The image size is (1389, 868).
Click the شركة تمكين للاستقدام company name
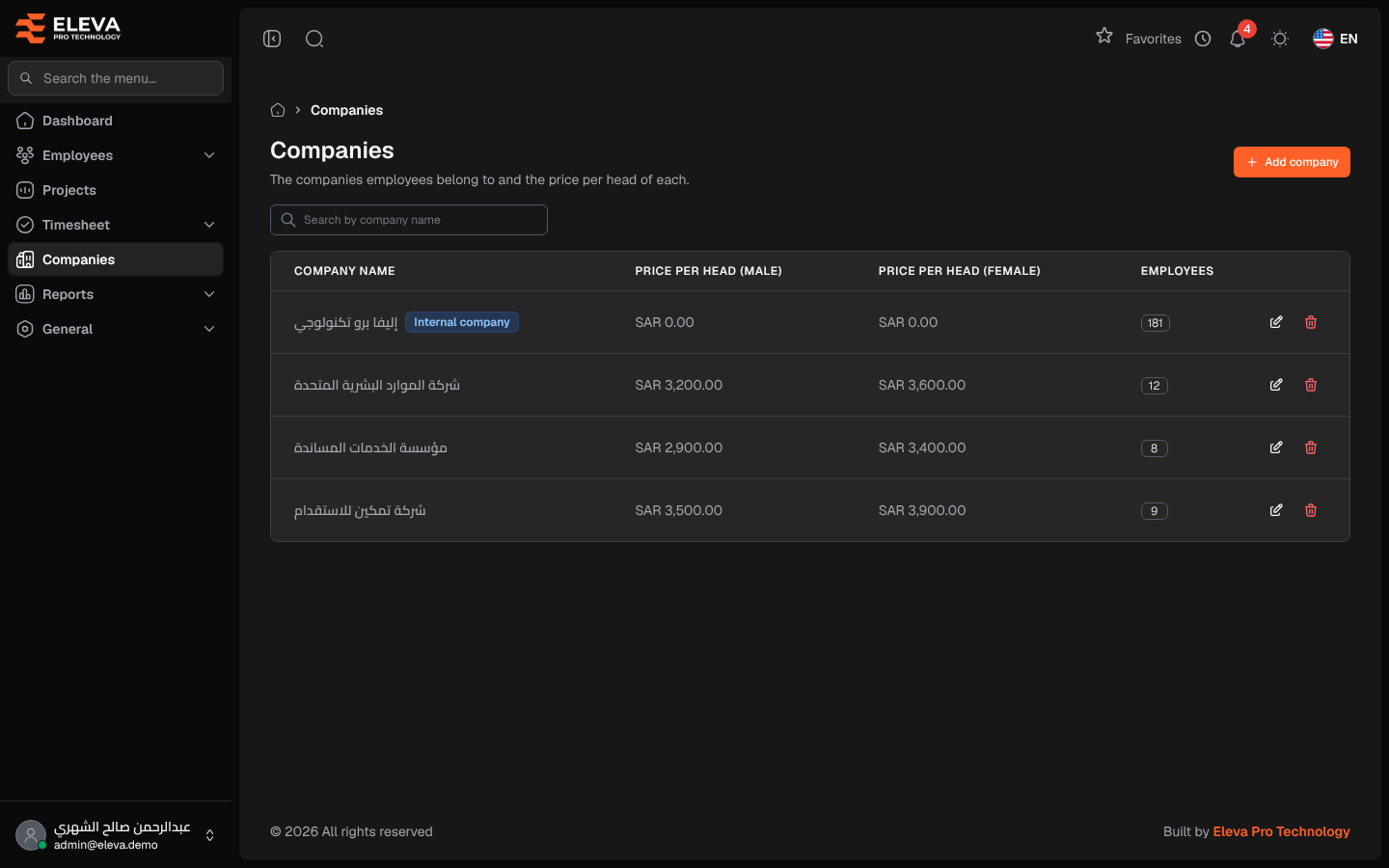tap(360, 510)
